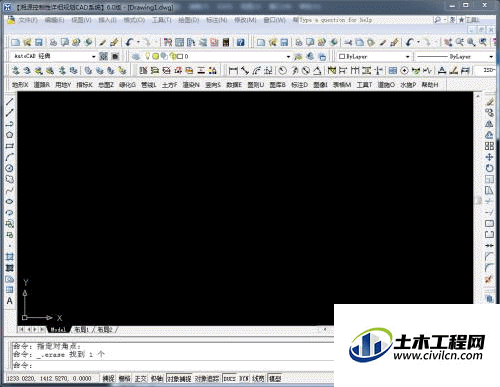This screenshot has height=387, width=500.
Task: Open the Layer Properties Manager icon
Action: click(136, 56)
